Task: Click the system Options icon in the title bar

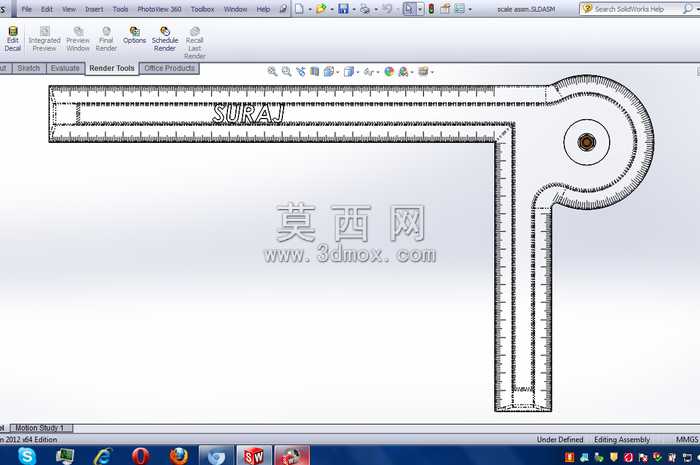Action: (x=459, y=8)
